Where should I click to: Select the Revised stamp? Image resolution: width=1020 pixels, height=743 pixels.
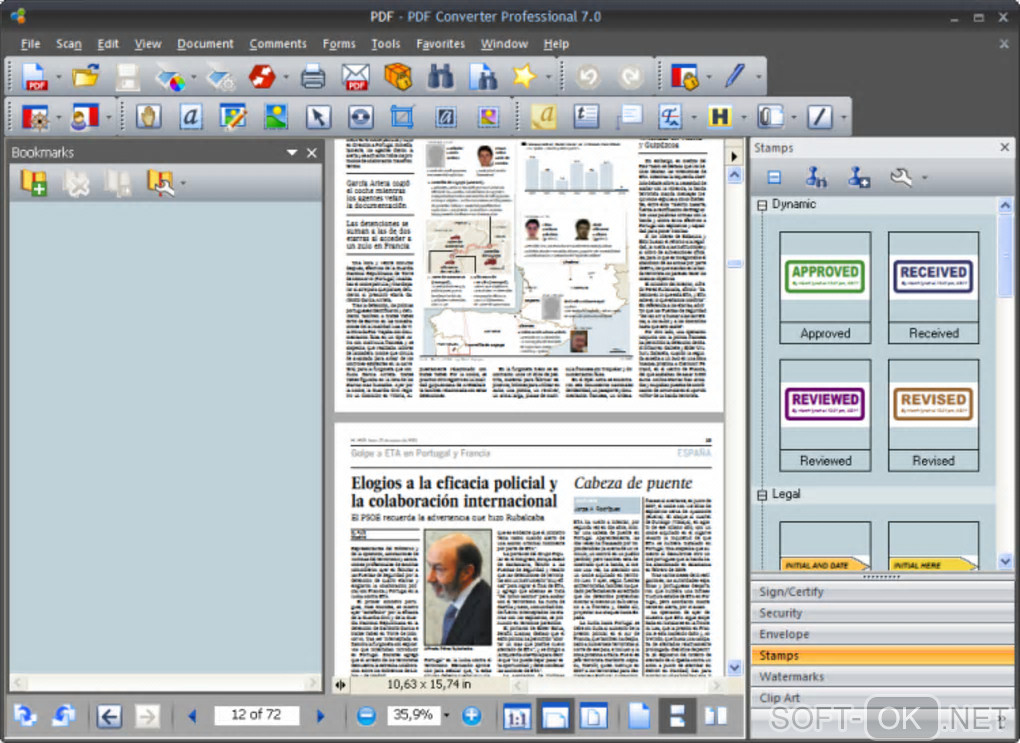pyautogui.click(x=933, y=414)
